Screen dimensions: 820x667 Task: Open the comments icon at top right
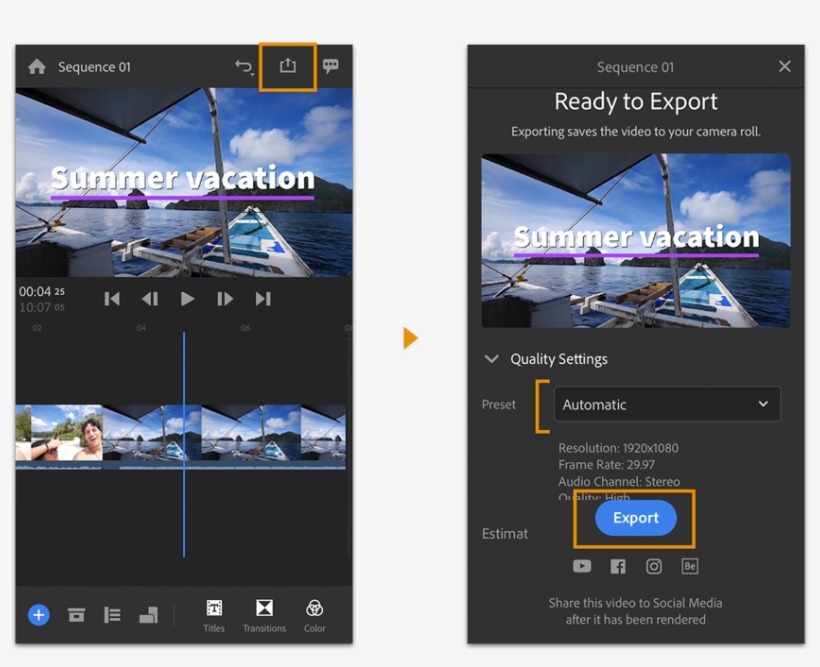pos(330,66)
